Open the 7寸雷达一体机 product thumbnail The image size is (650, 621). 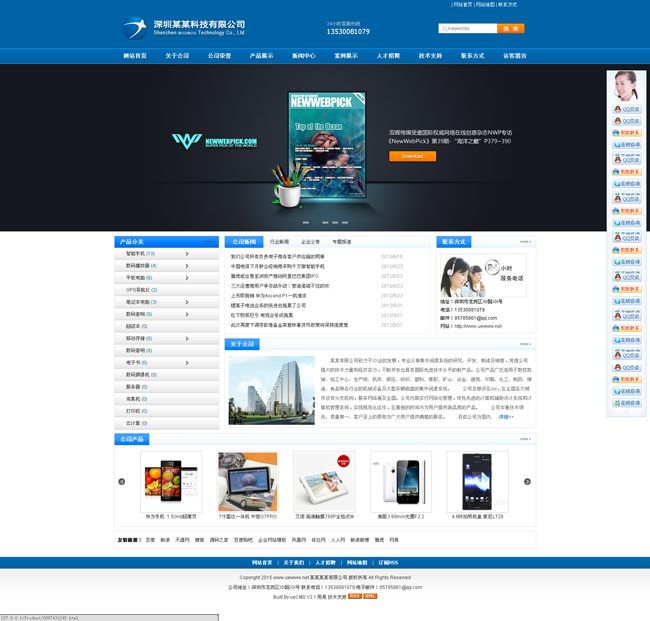(x=248, y=482)
